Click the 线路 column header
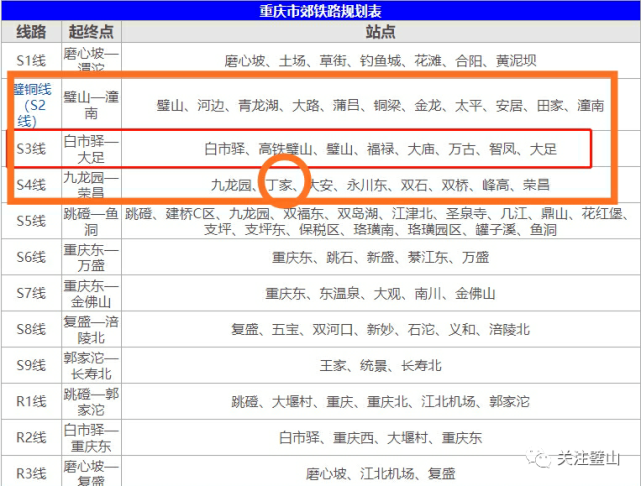The image size is (641, 486). pos(31,31)
